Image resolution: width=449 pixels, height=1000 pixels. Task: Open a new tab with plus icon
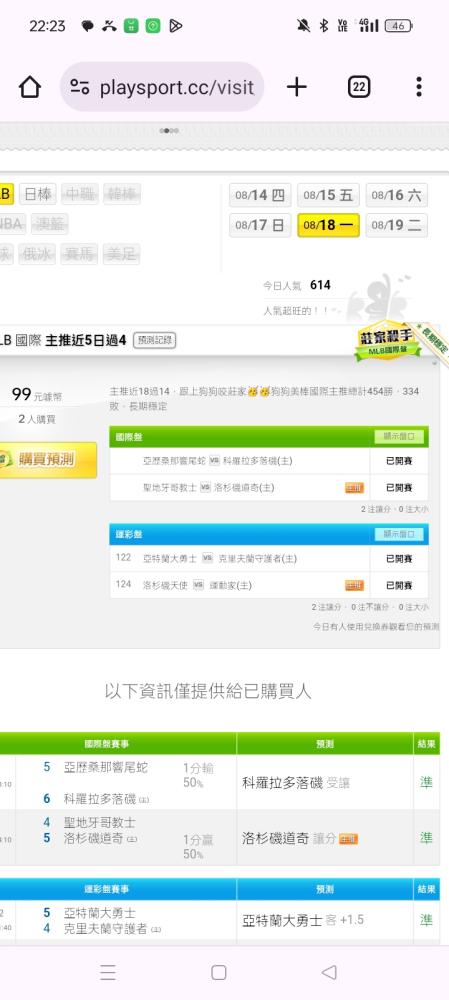[297, 87]
